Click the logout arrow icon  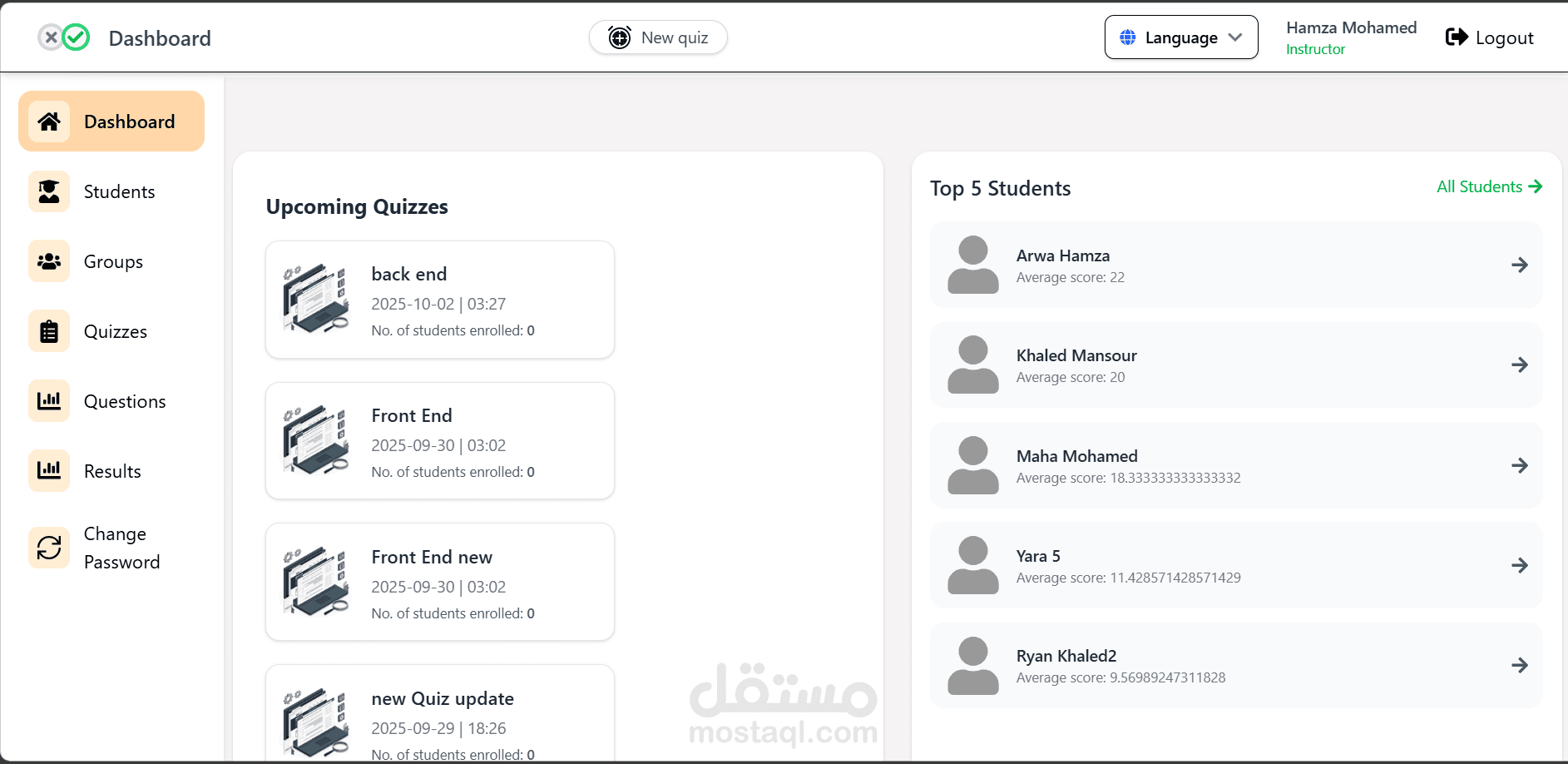click(1457, 37)
